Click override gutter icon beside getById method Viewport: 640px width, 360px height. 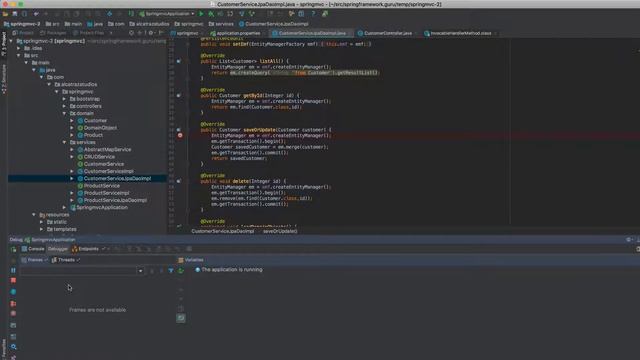179,96
